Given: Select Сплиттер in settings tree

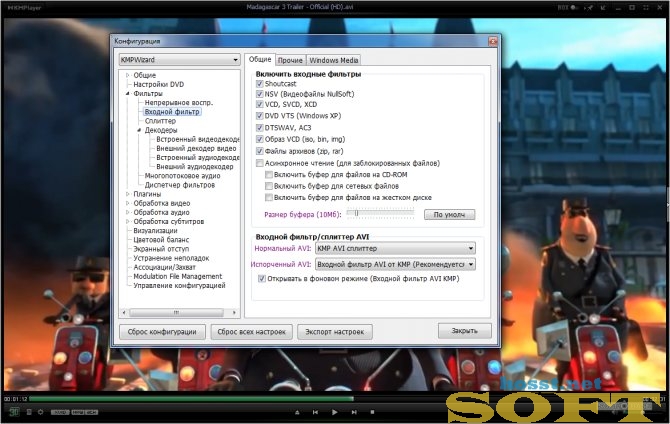Looking at the screenshot, I should (160, 121).
